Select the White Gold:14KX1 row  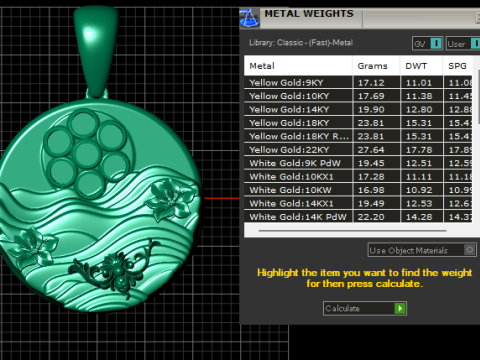(358, 203)
